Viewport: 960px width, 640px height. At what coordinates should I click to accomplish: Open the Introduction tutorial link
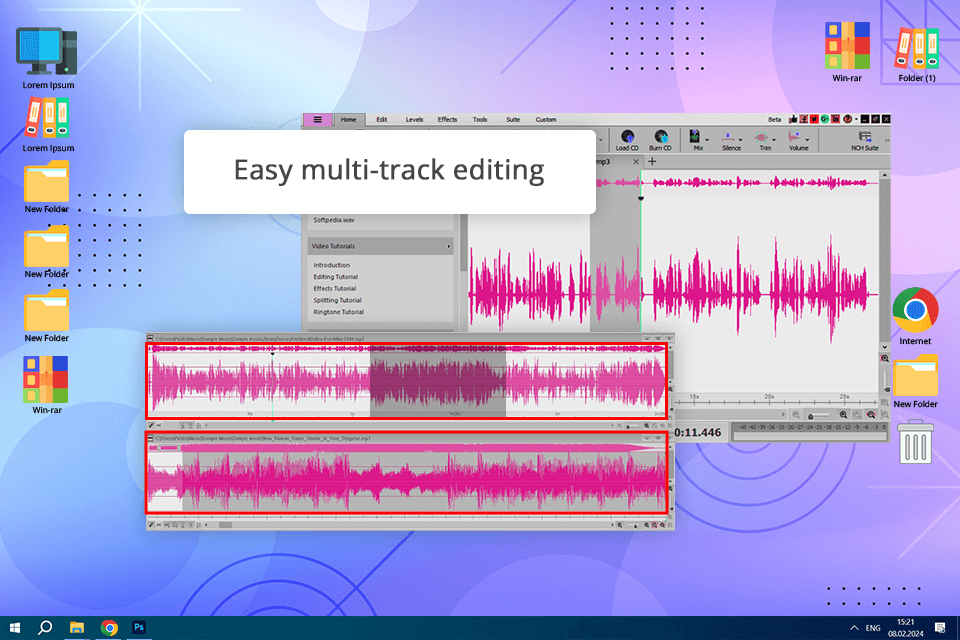332,265
